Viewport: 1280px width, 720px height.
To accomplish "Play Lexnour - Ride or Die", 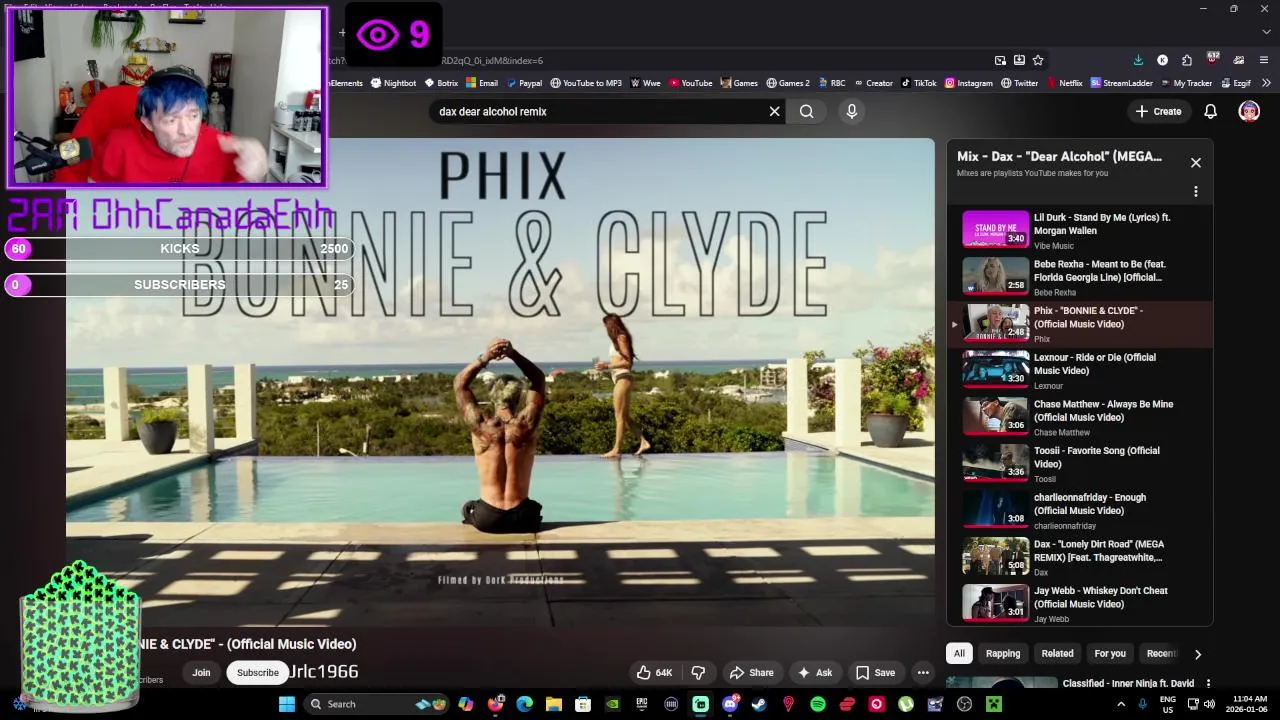I will [x=1080, y=370].
